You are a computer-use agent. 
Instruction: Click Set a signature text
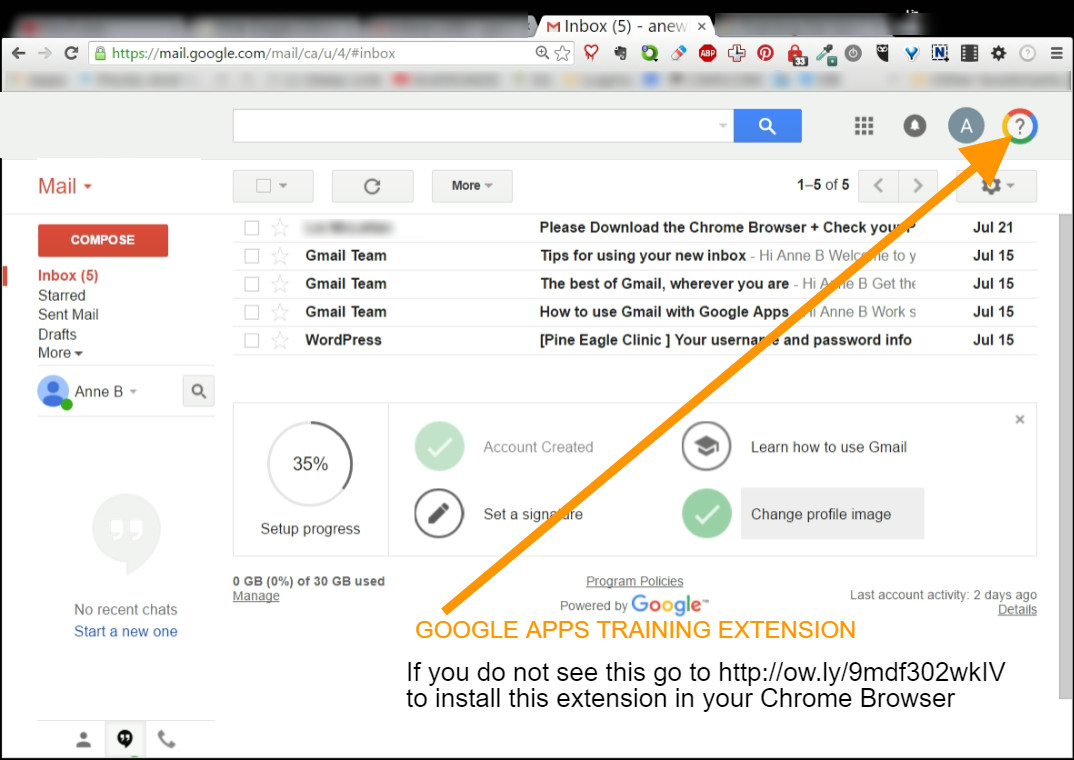tap(533, 514)
